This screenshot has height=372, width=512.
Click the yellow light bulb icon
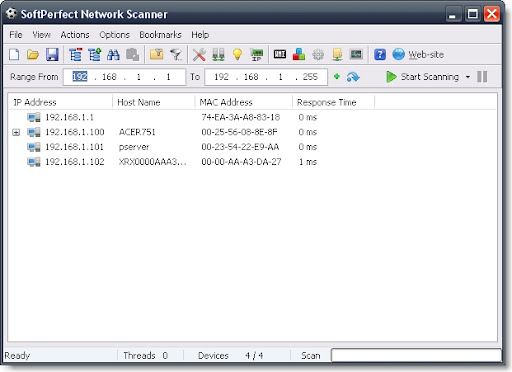click(237, 54)
